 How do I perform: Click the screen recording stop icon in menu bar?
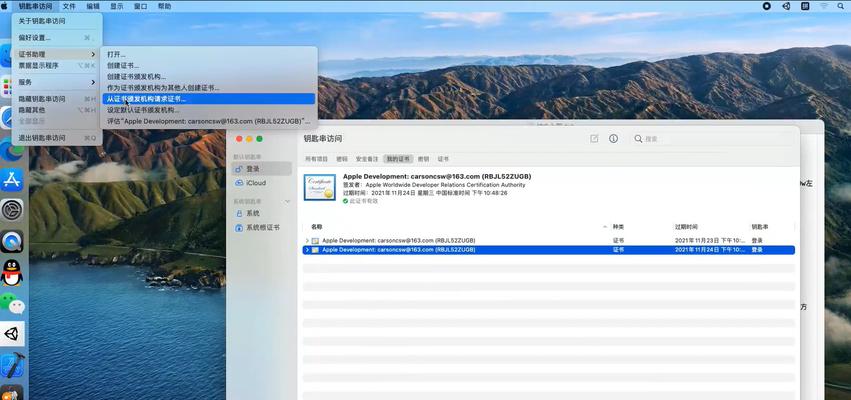pos(767,7)
